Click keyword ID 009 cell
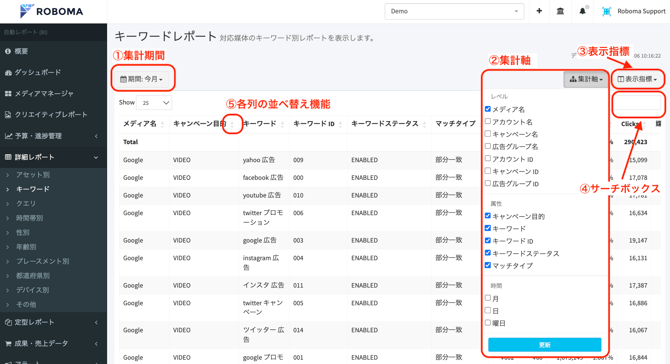 298,160
